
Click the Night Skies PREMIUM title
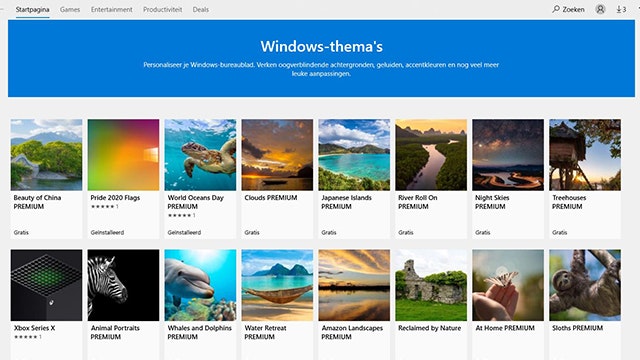(x=492, y=202)
